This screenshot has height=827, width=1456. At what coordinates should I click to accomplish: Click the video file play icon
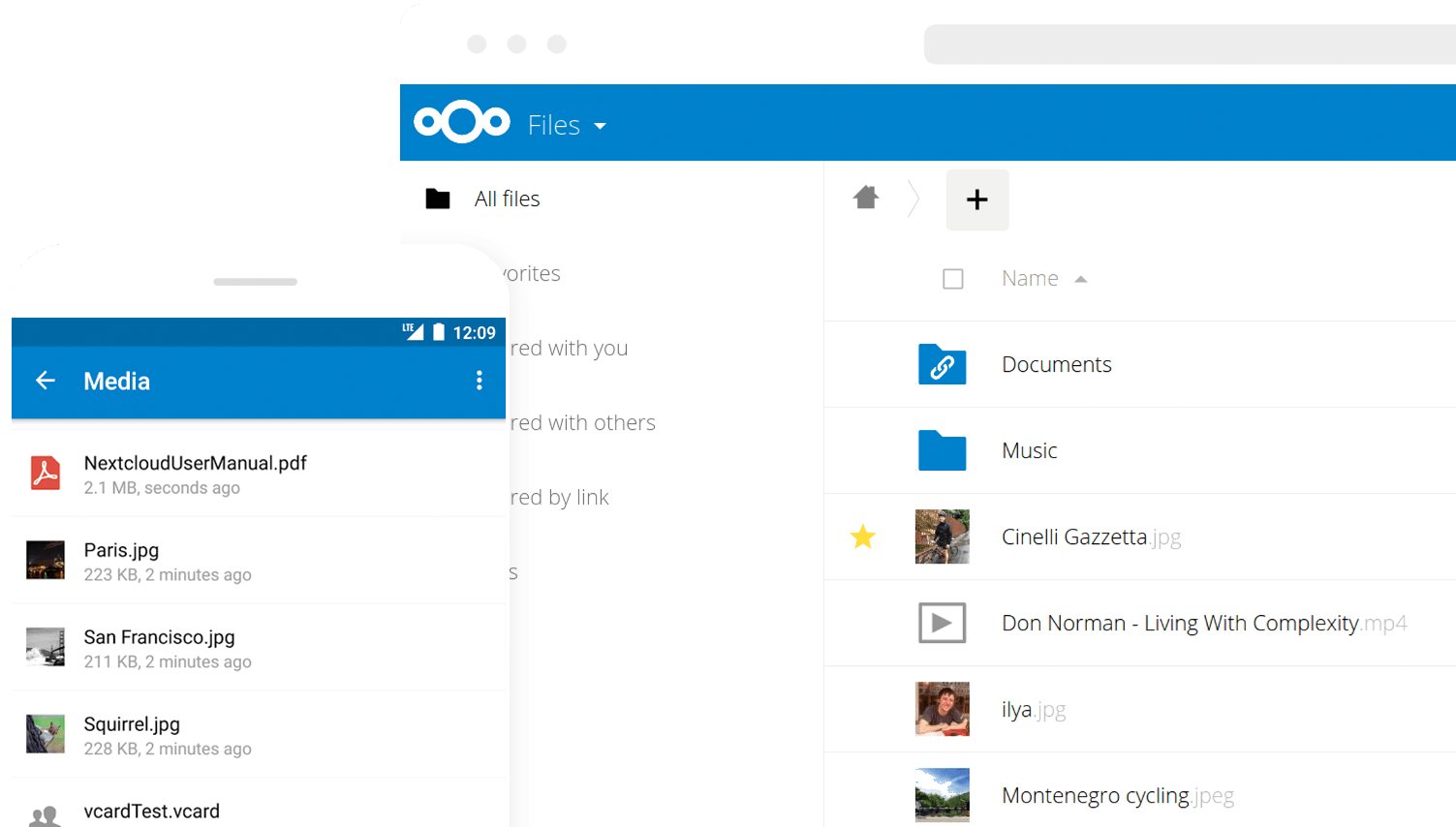click(x=942, y=623)
